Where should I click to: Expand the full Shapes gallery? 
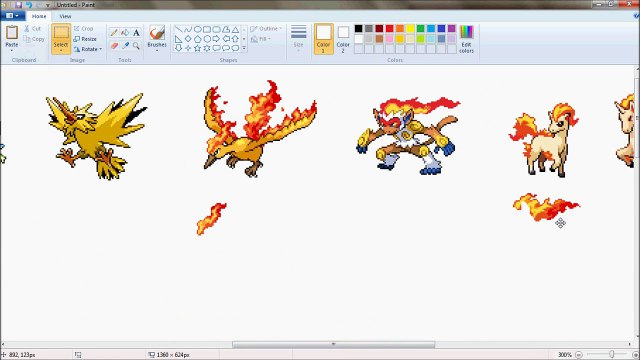[x=244, y=48]
